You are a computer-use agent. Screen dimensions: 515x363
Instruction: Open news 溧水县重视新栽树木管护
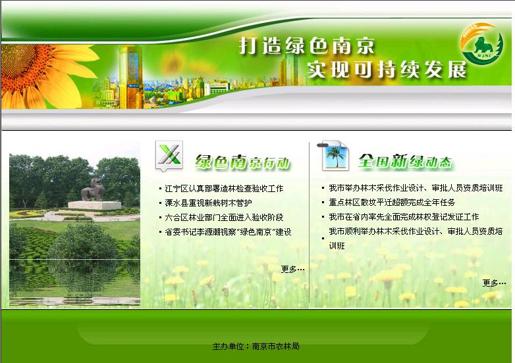[x=208, y=203]
